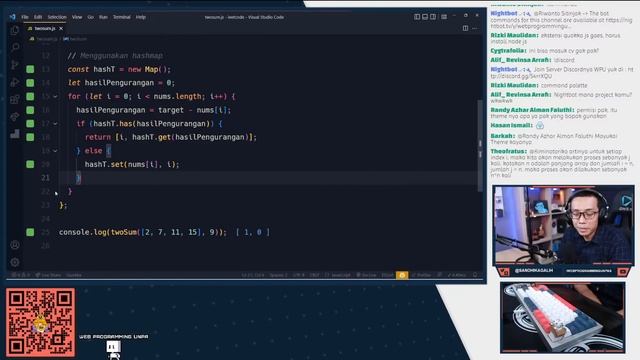Click the keyboard camera thumbnail
This screenshot has height=360, width=640.
click(x=562, y=318)
